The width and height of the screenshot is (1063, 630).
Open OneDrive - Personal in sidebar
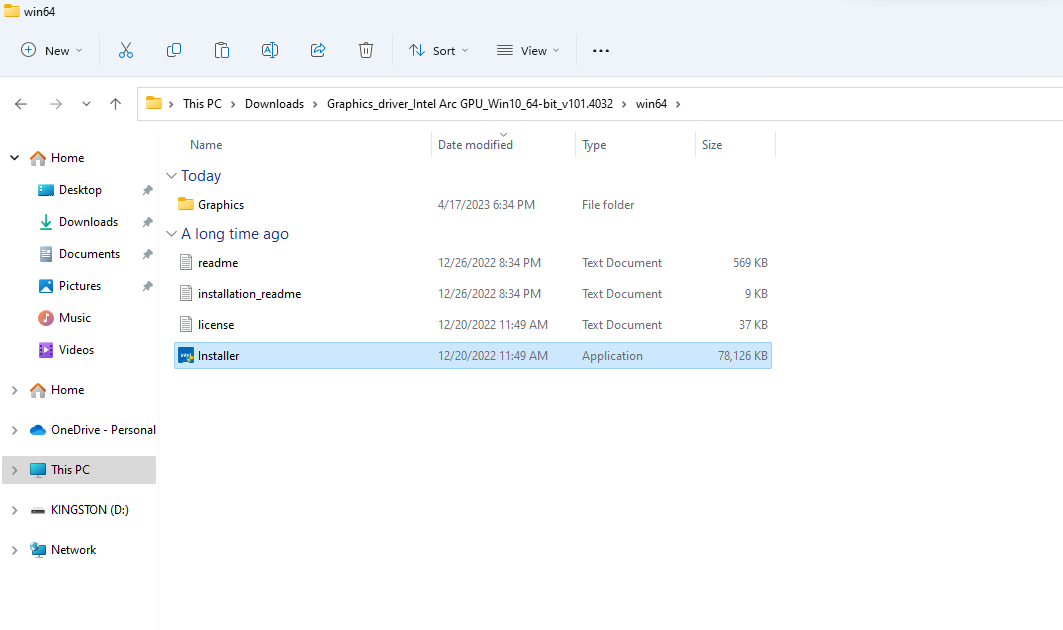(x=103, y=430)
